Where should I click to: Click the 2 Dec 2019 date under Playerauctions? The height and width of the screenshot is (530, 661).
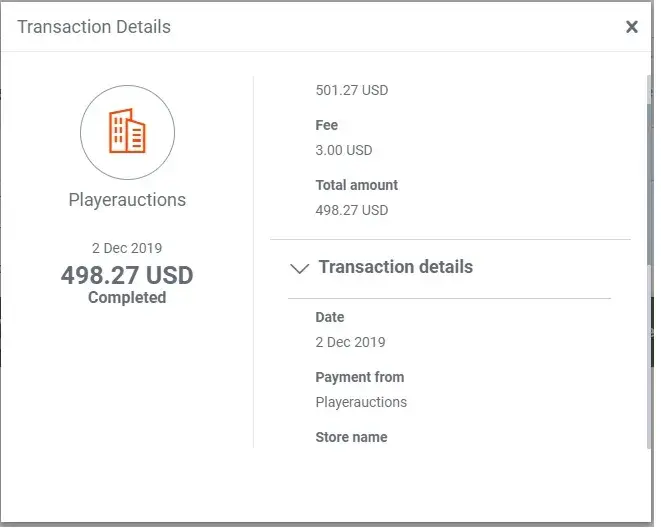coord(127,248)
